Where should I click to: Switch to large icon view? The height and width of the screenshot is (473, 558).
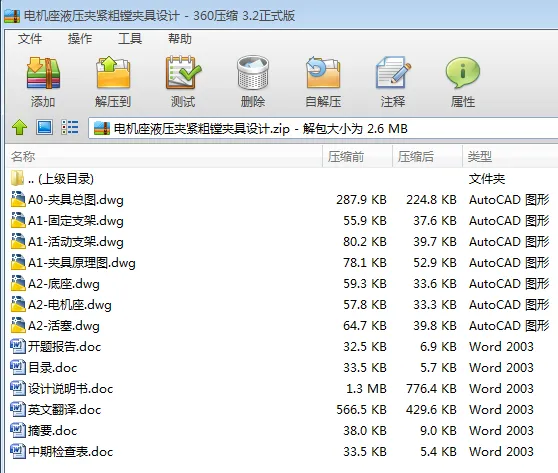pyautogui.click(x=44, y=127)
